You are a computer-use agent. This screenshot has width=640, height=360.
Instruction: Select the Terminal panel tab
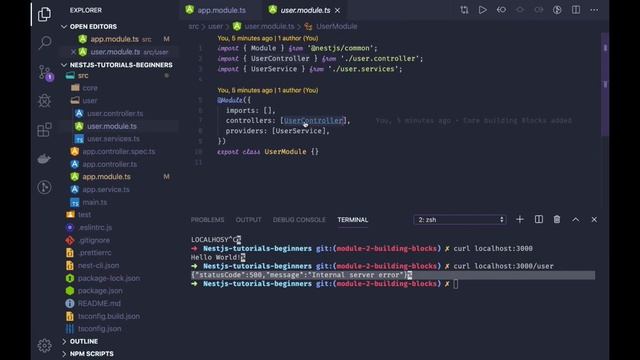point(353,220)
